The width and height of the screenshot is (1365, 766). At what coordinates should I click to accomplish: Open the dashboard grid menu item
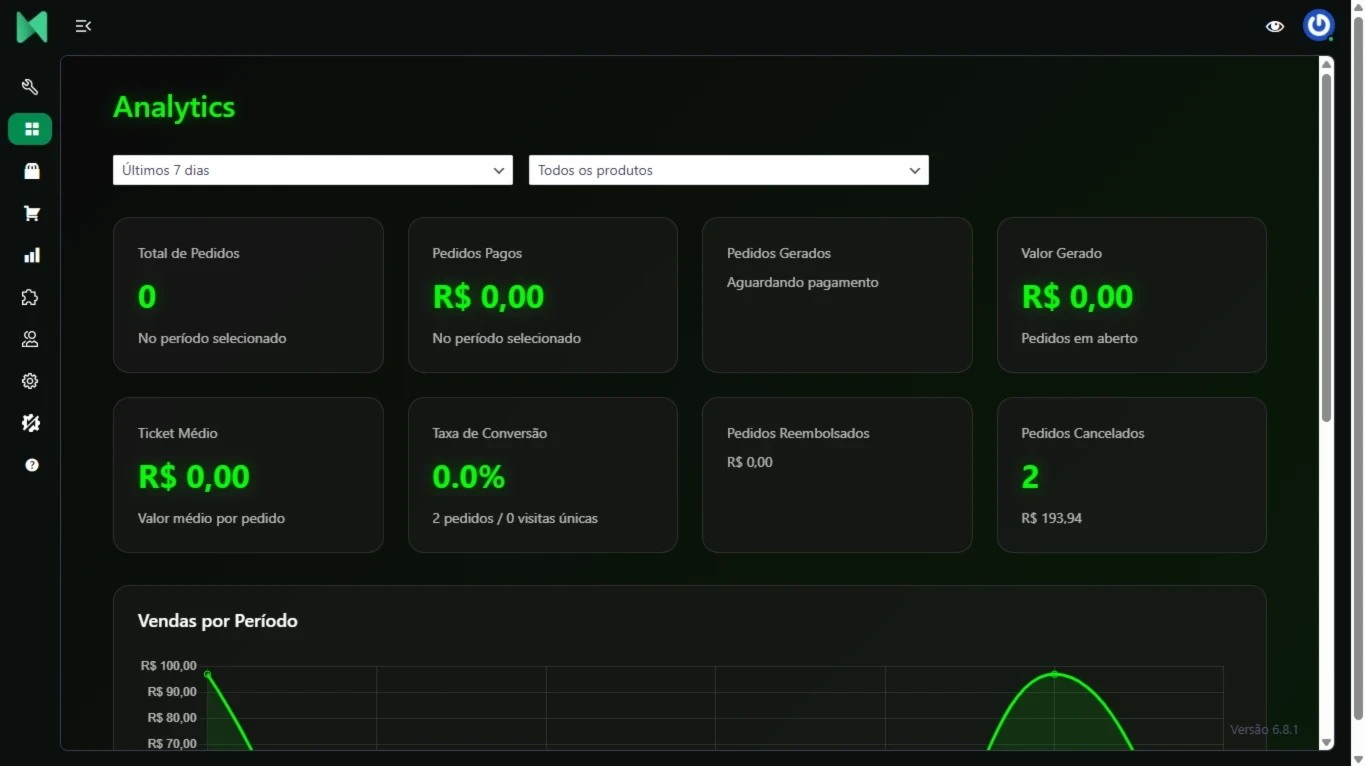[x=30, y=129]
